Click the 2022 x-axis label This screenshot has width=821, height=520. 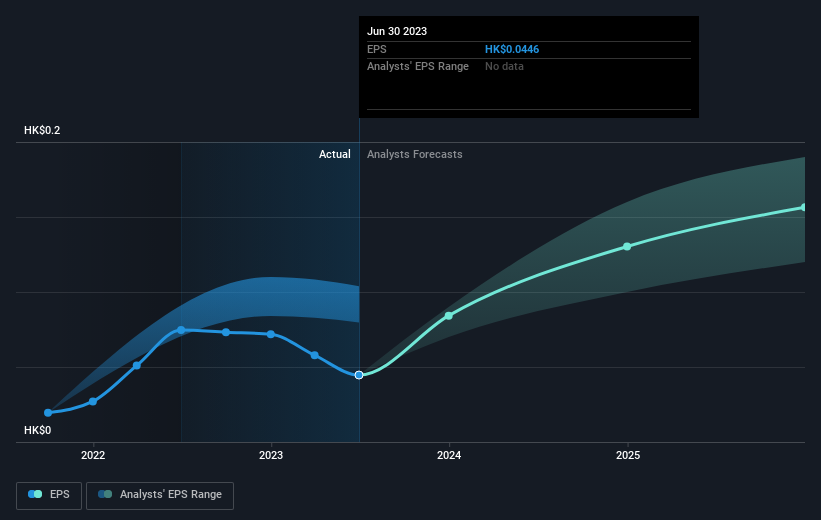pyautogui.click(x=93, y=456)
